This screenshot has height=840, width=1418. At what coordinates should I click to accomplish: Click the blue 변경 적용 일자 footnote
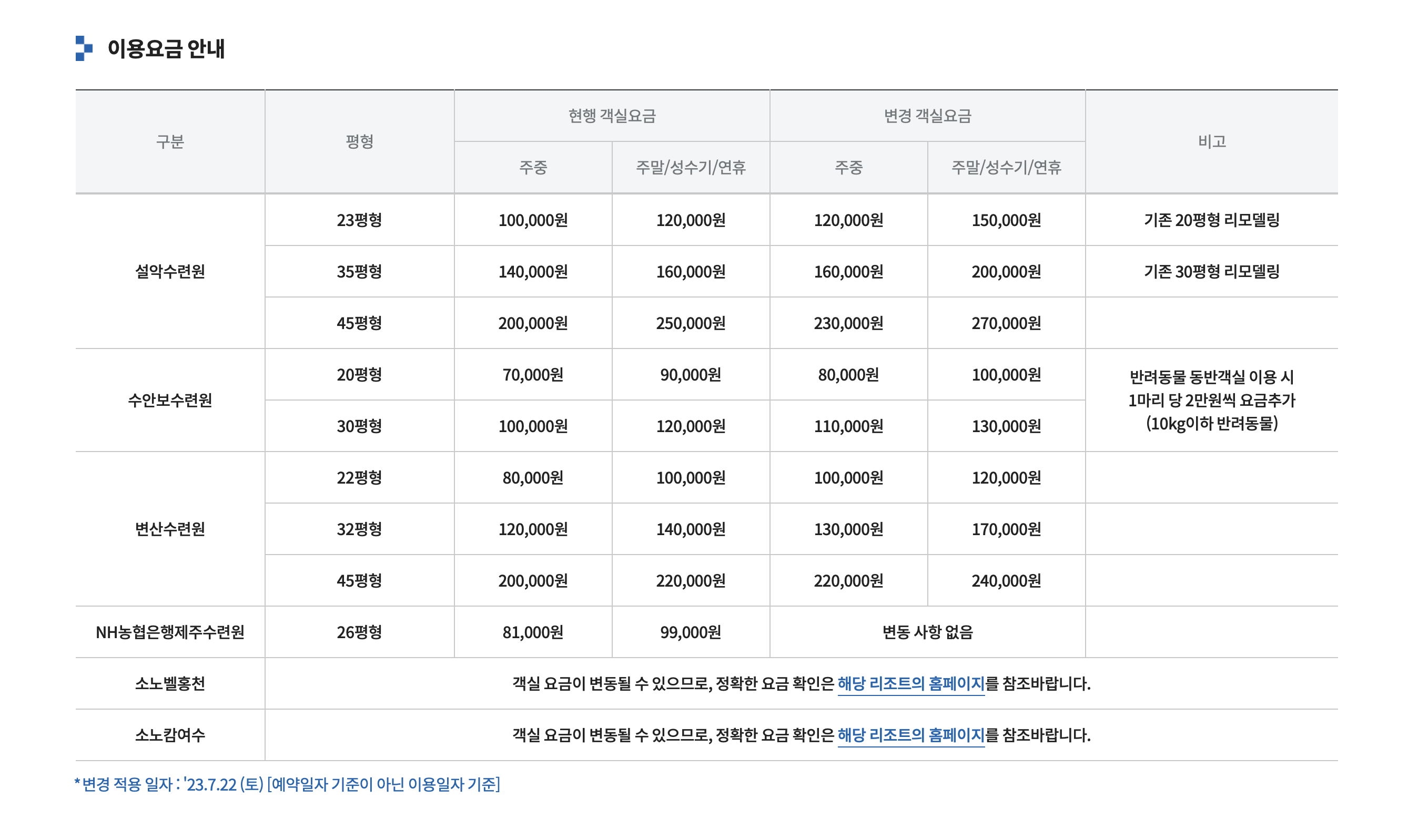click(x=288, y=784)
